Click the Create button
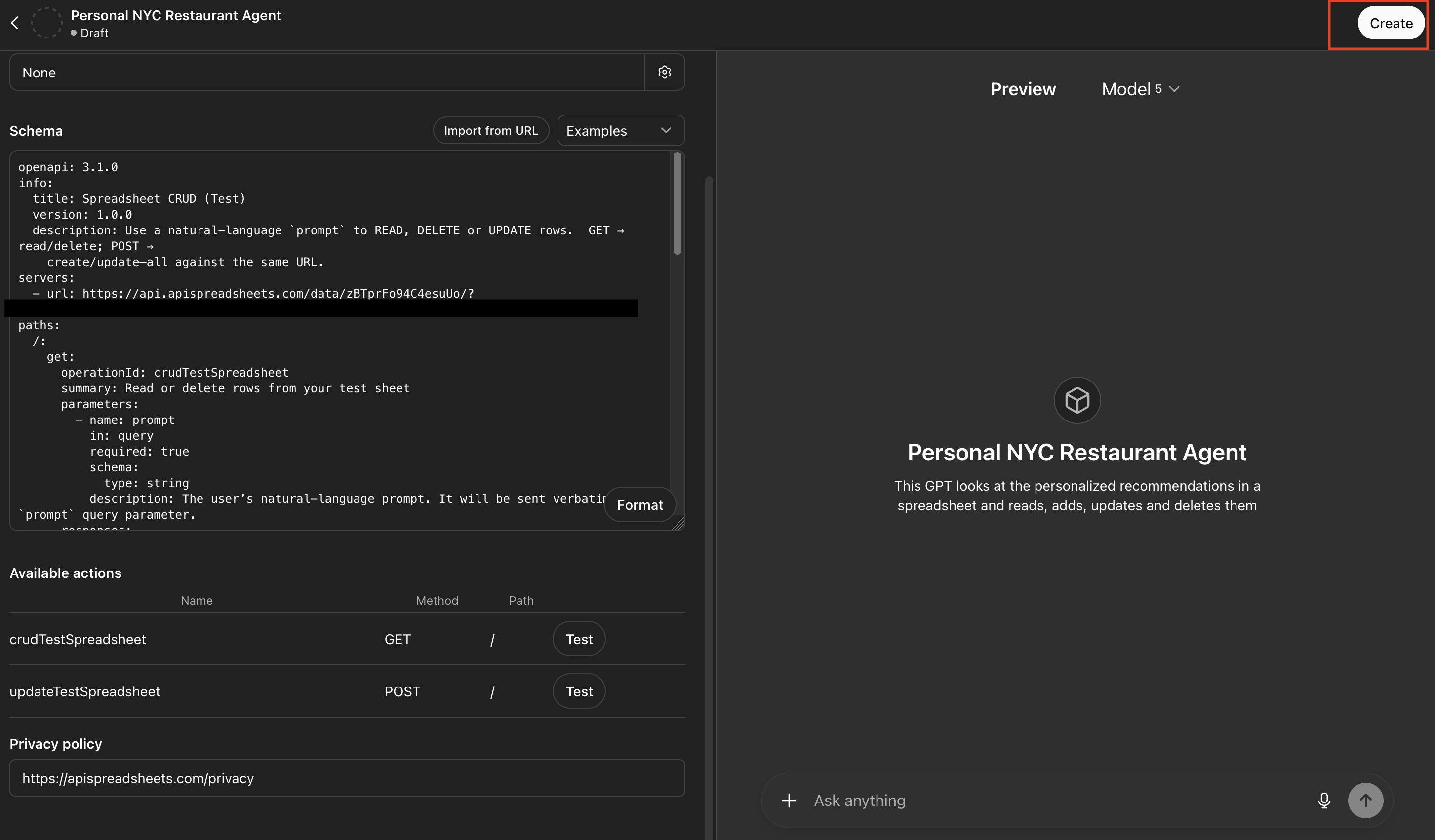Image resolution: width=1435 pixels, height=840 pixels. 1391,23
